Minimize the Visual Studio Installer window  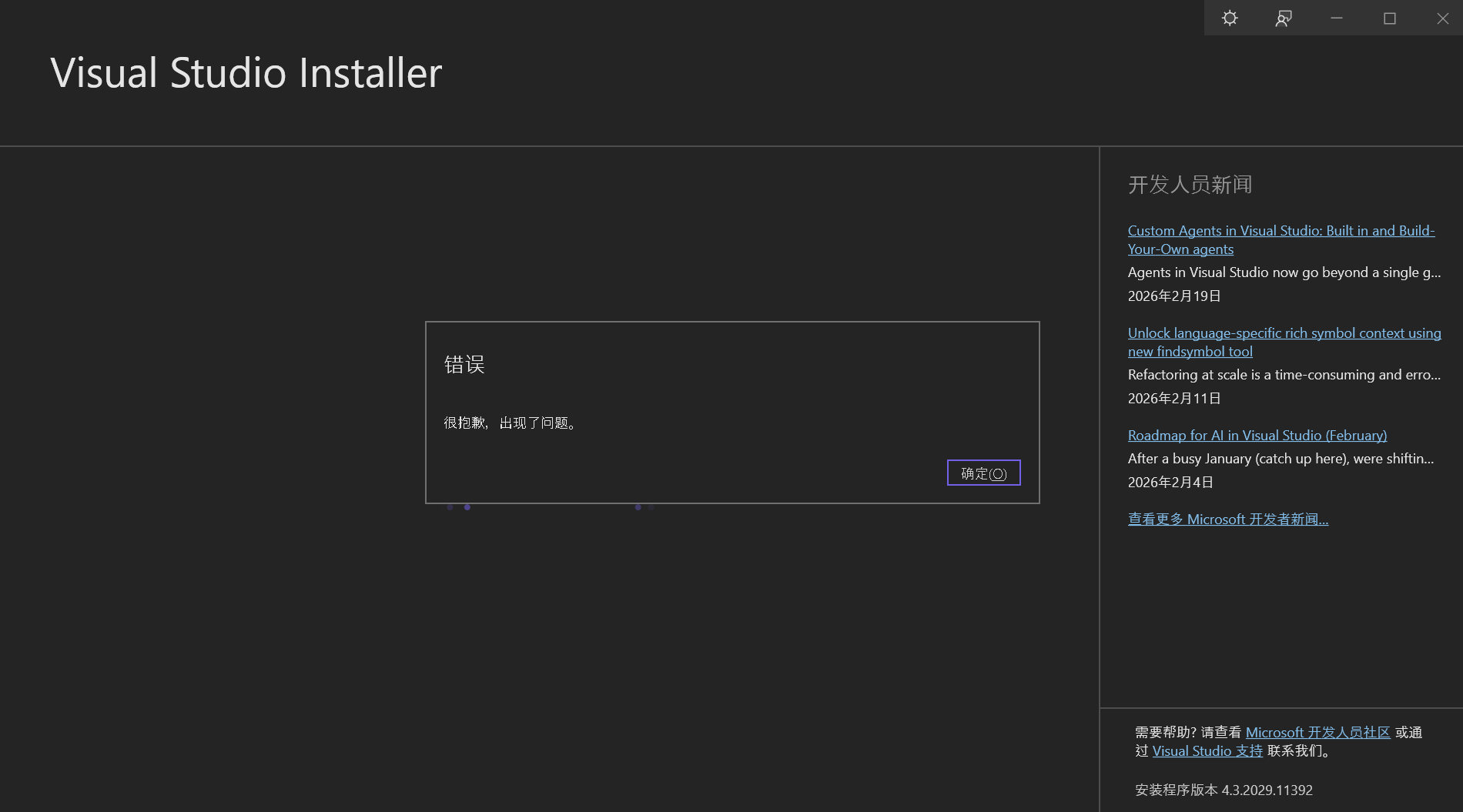click(1336, 18)
